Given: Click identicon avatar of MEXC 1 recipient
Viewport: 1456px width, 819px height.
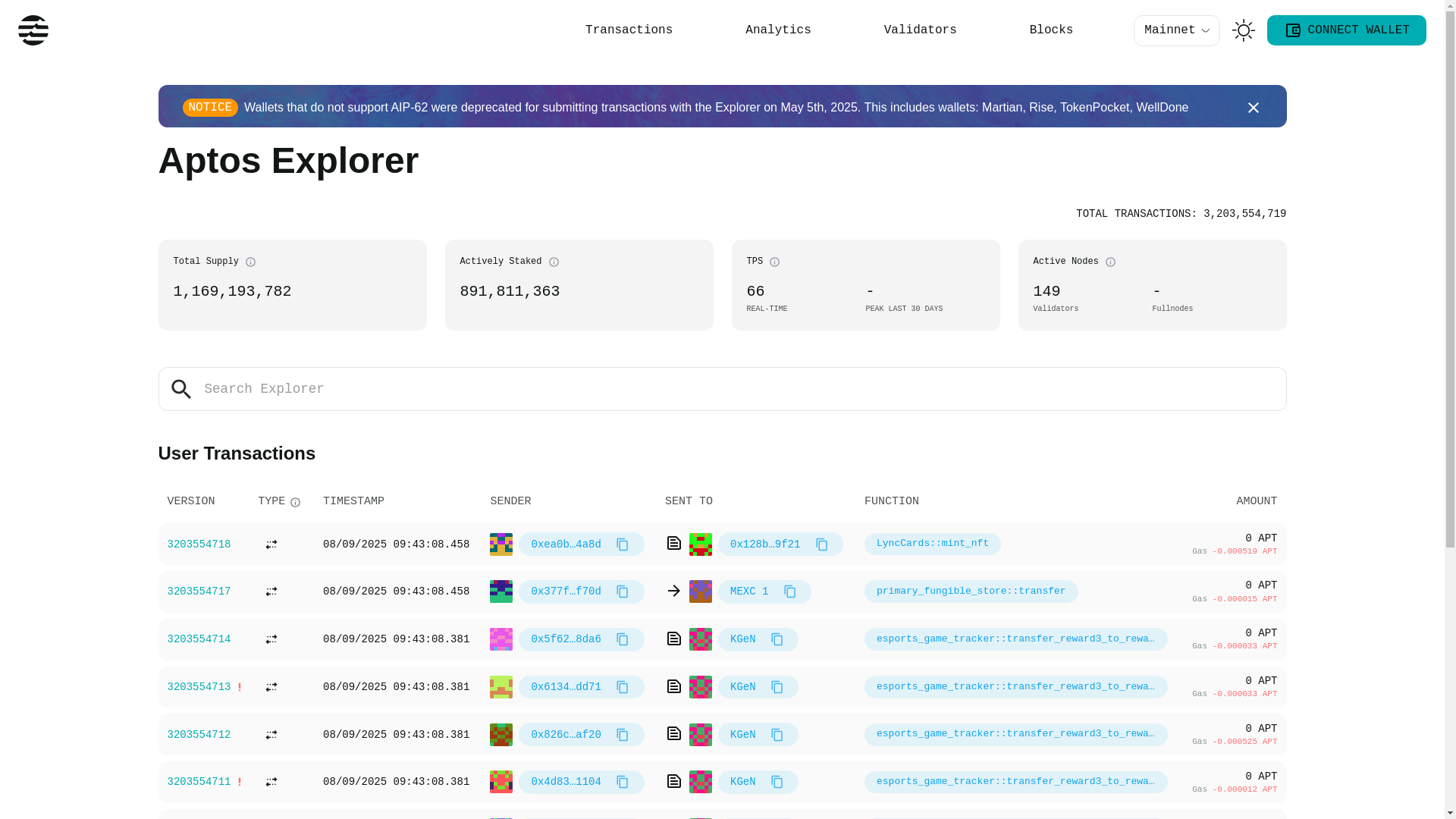Looking at the screenshot, I should pos(701,591).
